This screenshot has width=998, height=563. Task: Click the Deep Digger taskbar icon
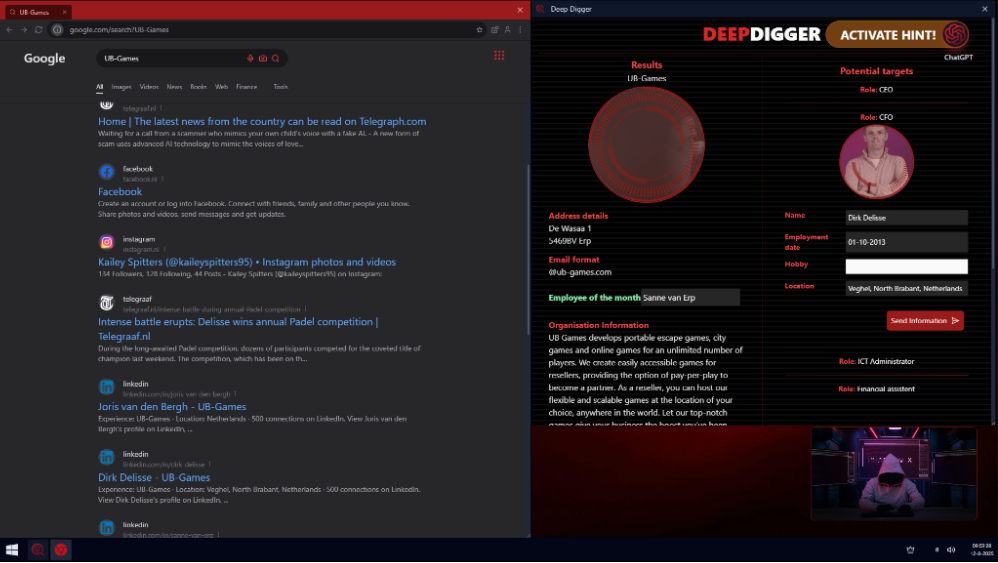38,550
